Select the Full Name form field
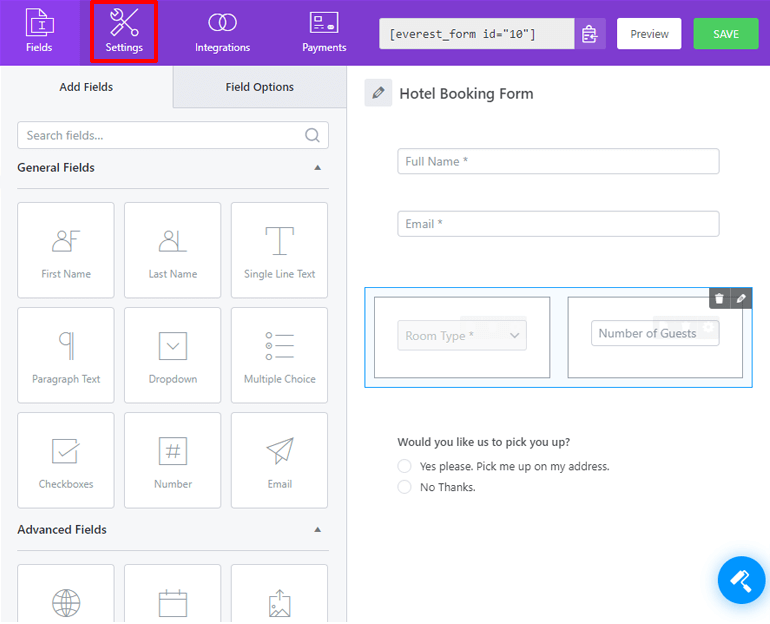 coord(558,161)
